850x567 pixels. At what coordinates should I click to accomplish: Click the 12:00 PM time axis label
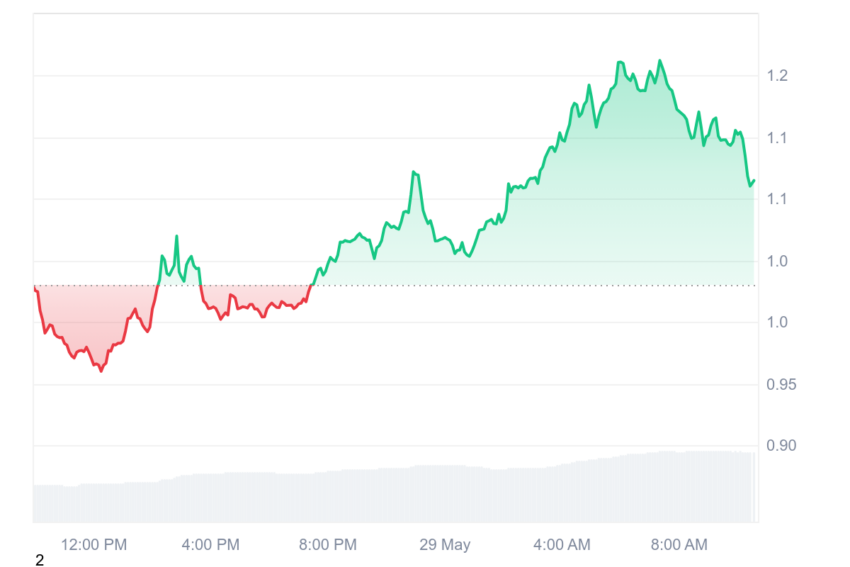click(x=94, y=545)
